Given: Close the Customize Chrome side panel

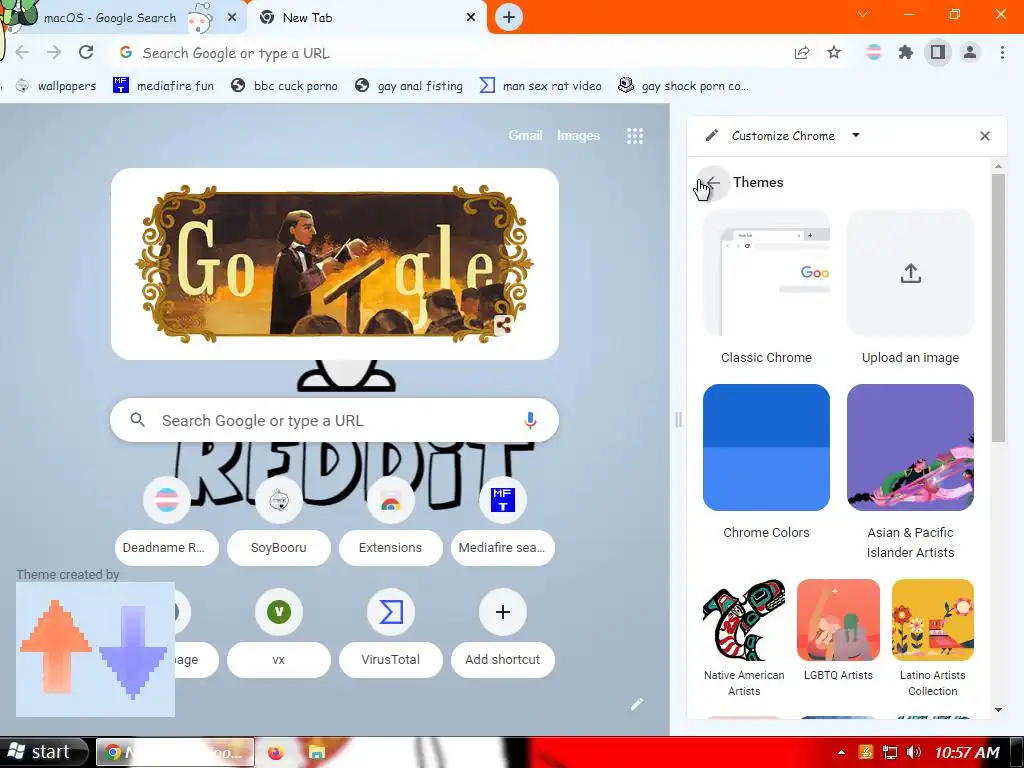Looking at the screenshot, I should point(985,136).
